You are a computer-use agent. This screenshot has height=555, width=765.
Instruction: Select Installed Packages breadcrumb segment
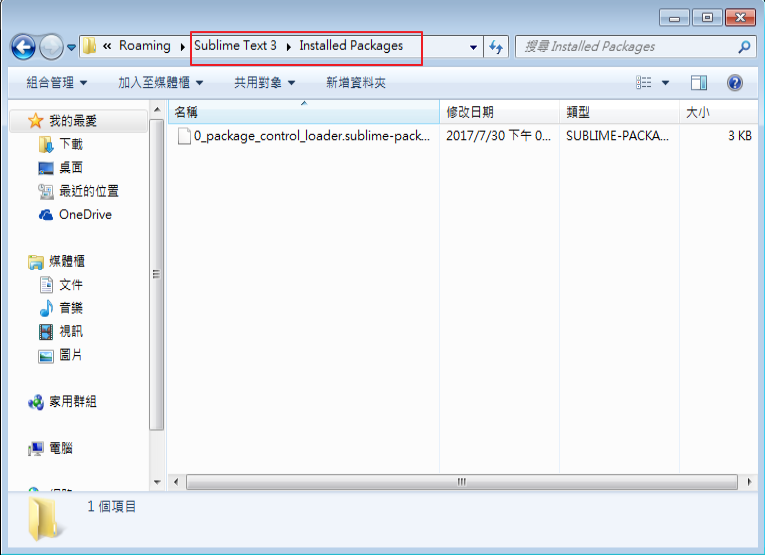tap(351, 46)
